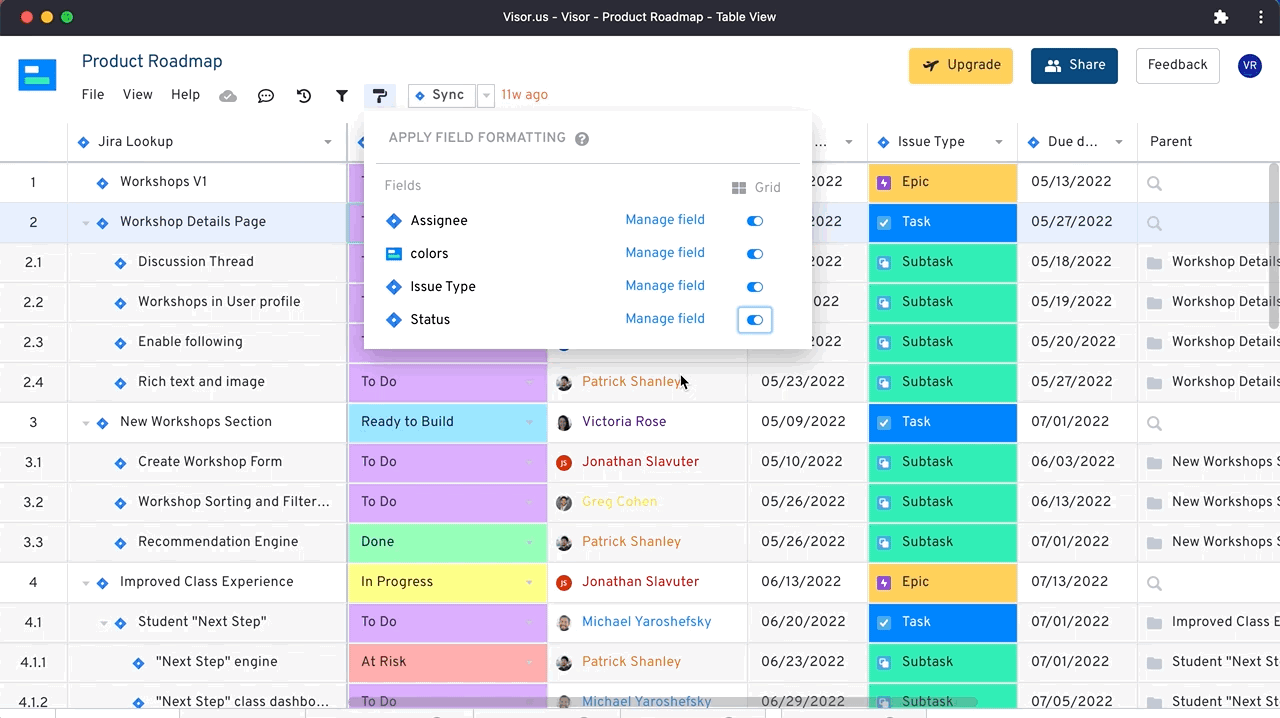
Task: Click the filter funnel icon
Action: [342, 96]
